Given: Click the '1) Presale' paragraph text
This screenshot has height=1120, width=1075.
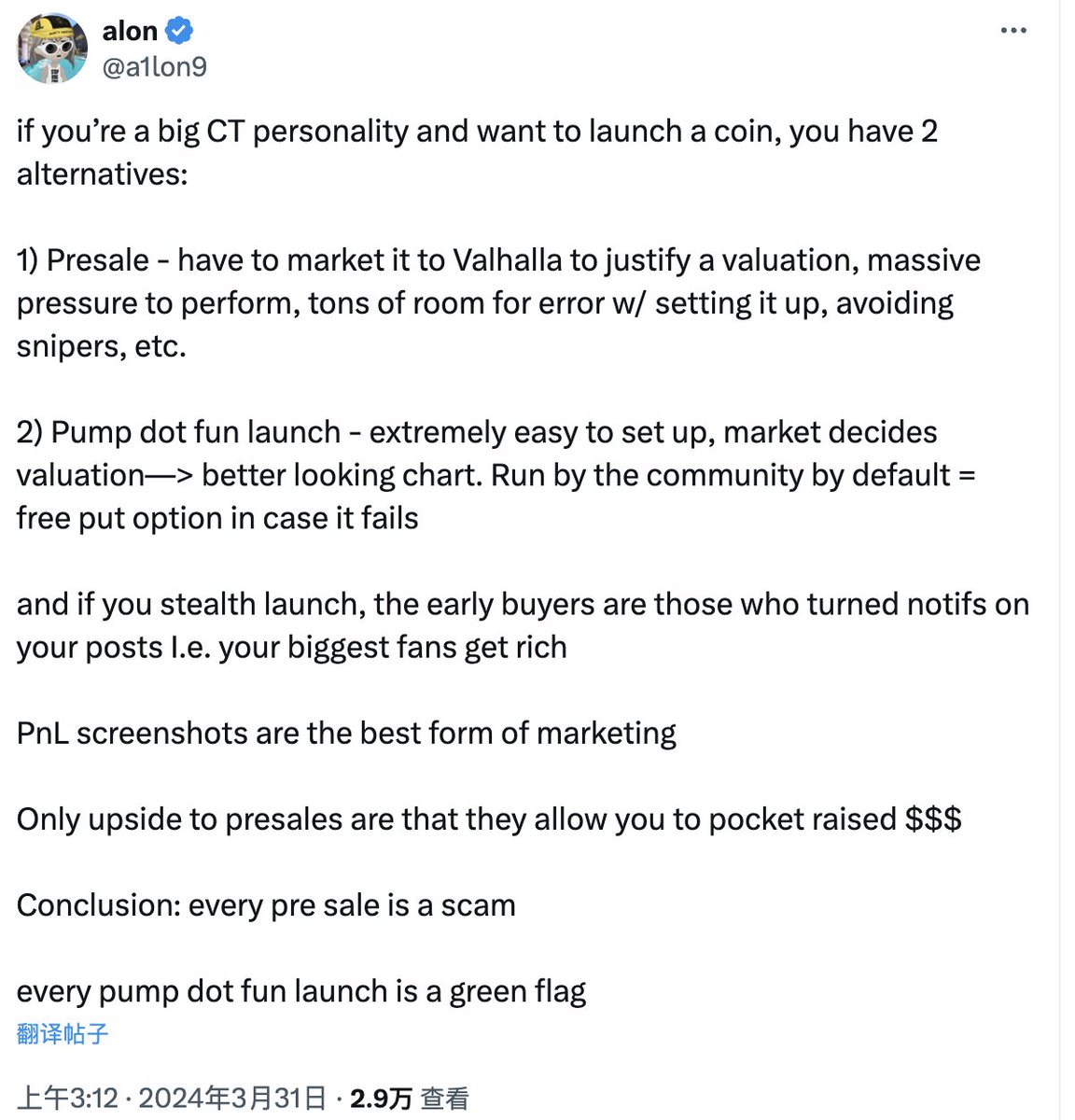Looking at the screenshot, I should tap(498, 302).
